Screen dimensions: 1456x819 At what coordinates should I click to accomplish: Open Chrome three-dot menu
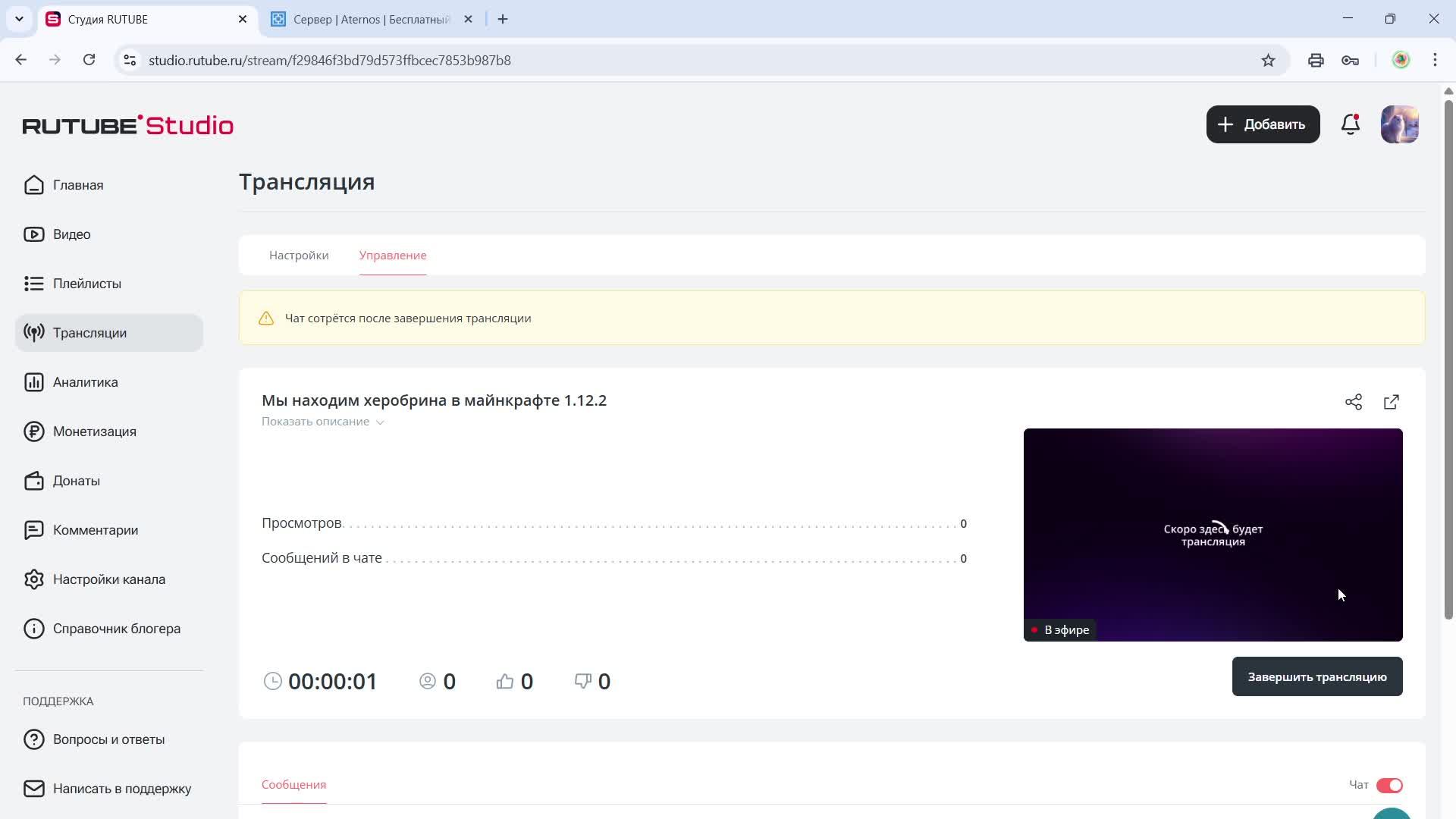click(x=1435, y=61)
